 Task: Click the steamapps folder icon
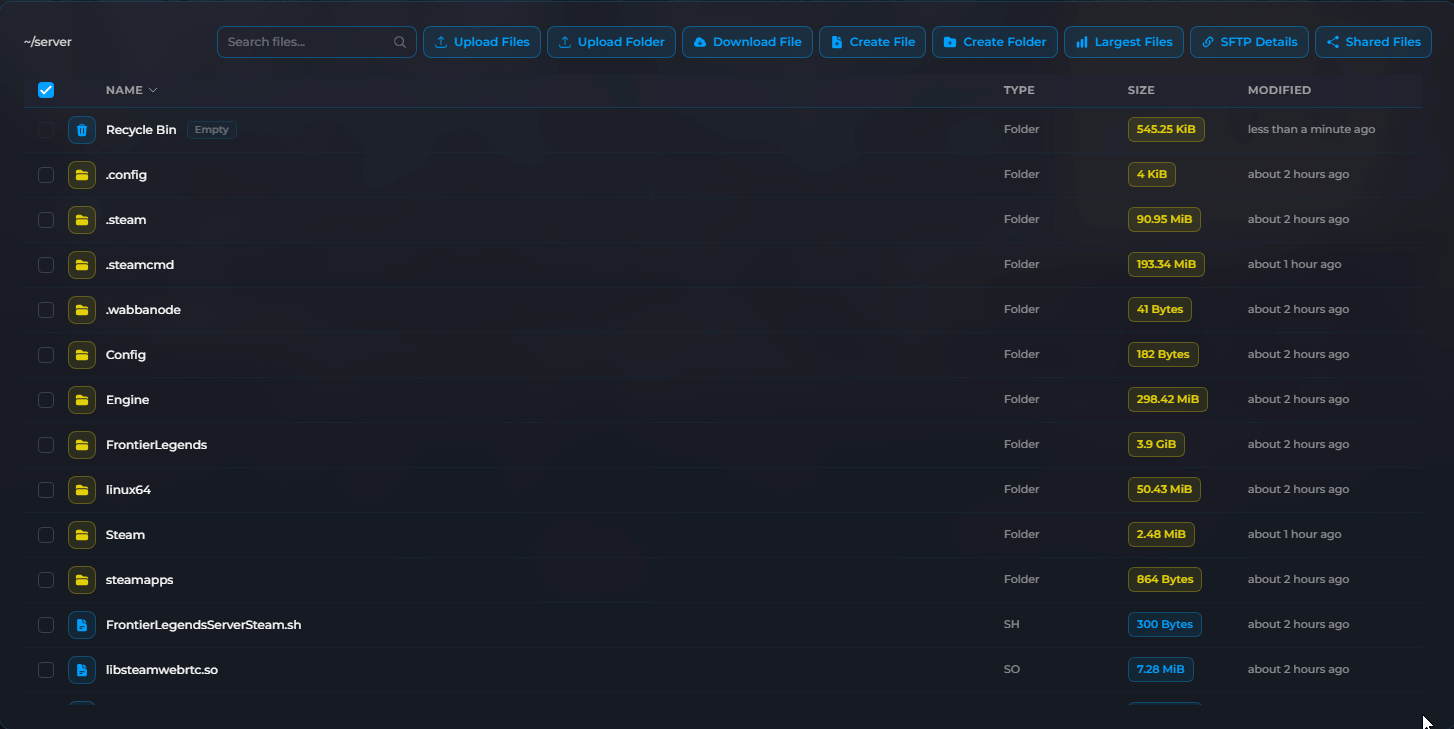click(x=82, y=580)
